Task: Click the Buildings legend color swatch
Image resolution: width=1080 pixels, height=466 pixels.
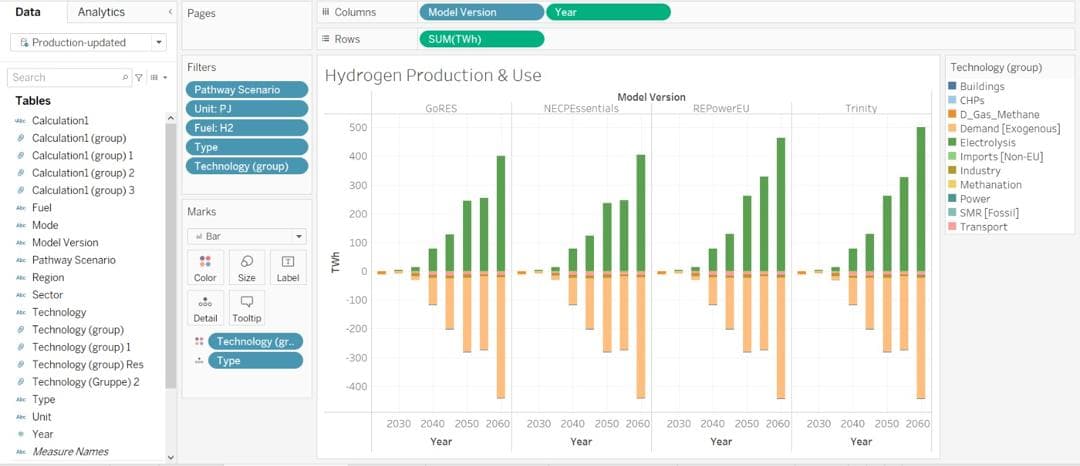Action: (x=952, y=86)
